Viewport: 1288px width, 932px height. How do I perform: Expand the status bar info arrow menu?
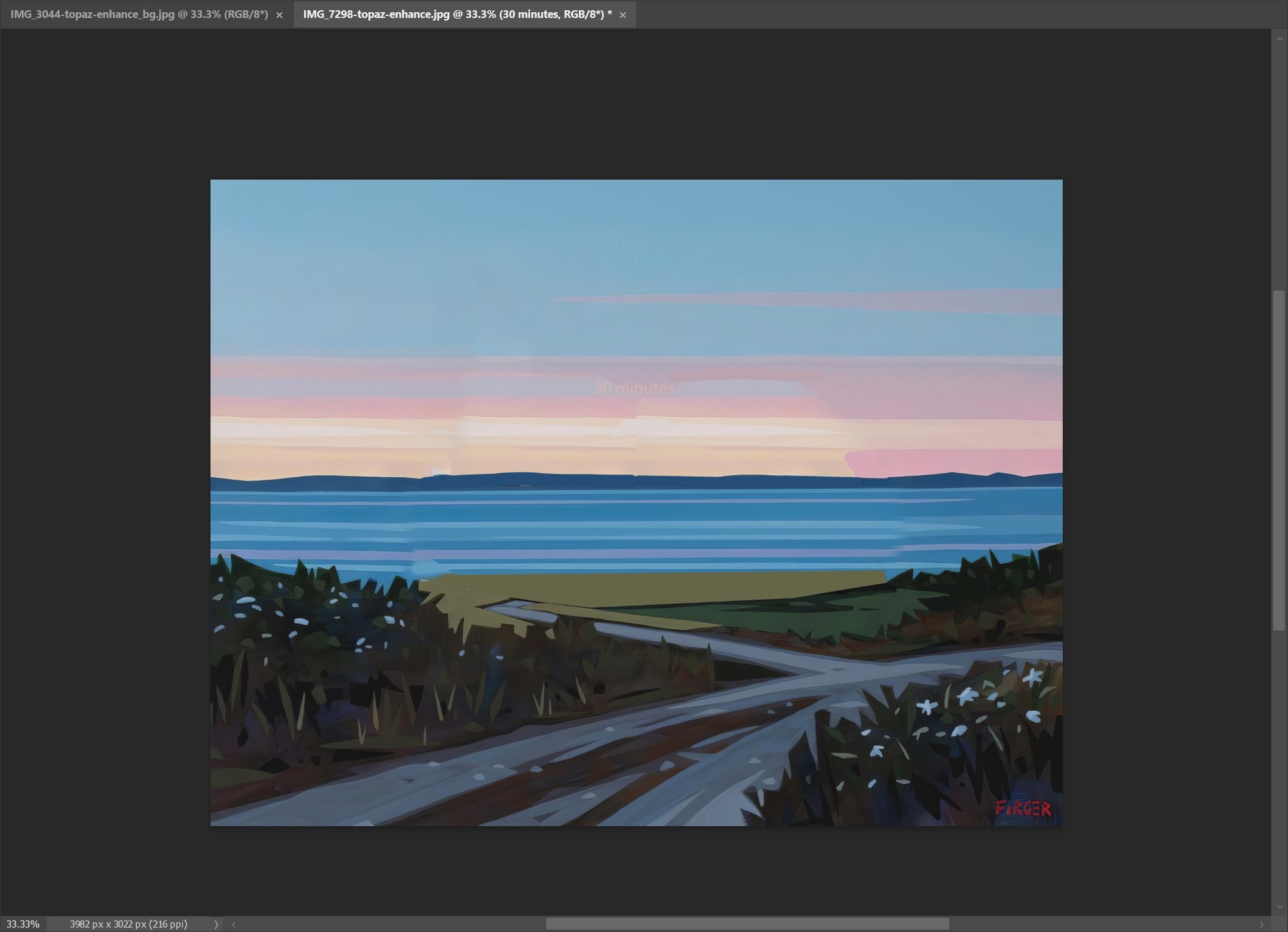click(216, 924)
